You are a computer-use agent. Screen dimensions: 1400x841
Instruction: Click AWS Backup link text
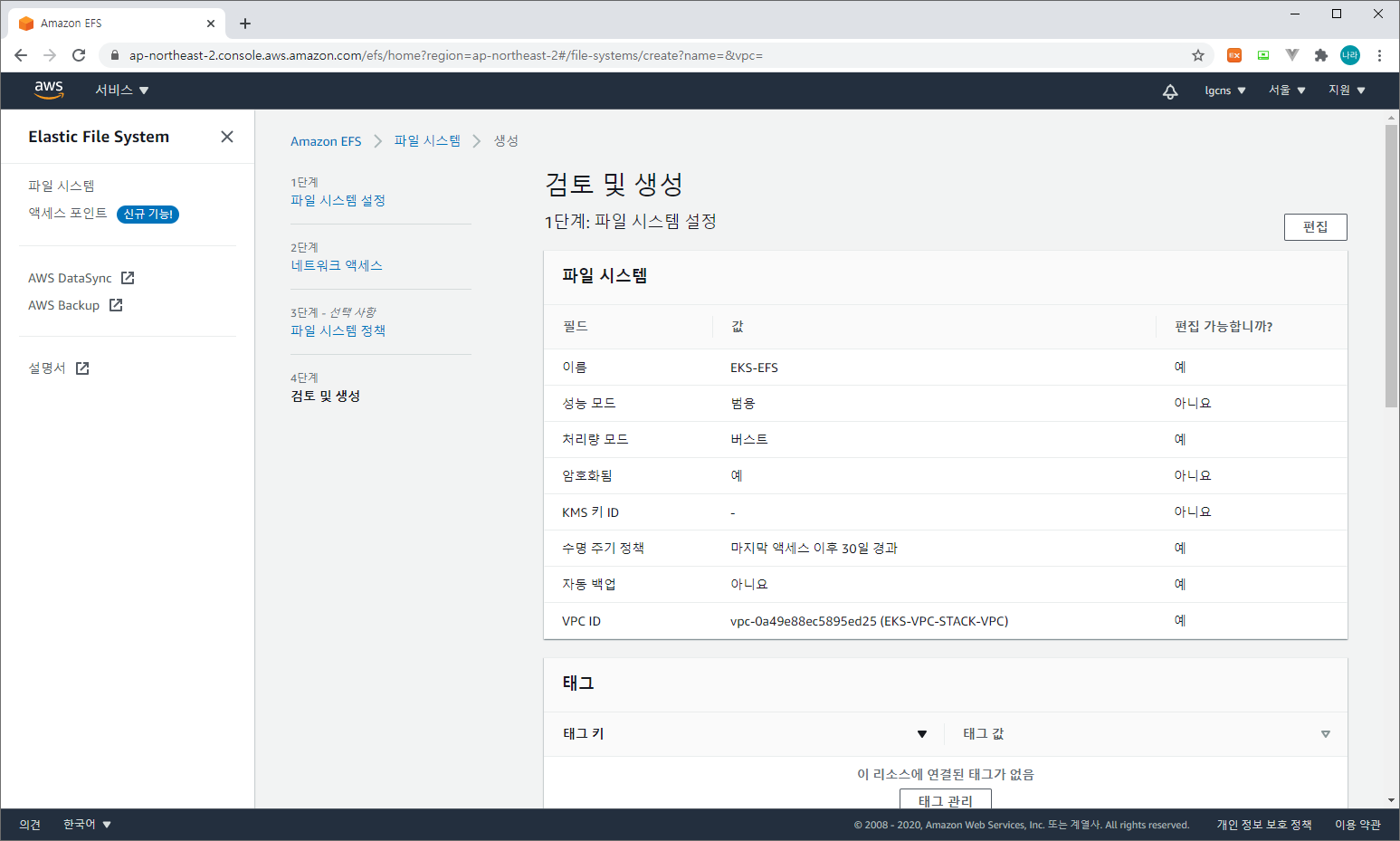pos(63,305)
